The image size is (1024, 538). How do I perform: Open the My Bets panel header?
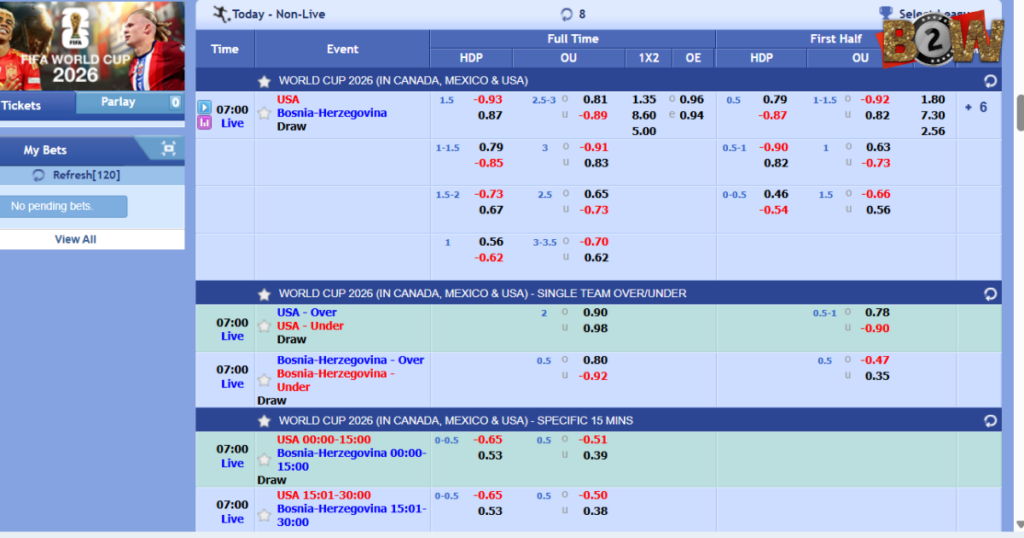tap(45, 150)
